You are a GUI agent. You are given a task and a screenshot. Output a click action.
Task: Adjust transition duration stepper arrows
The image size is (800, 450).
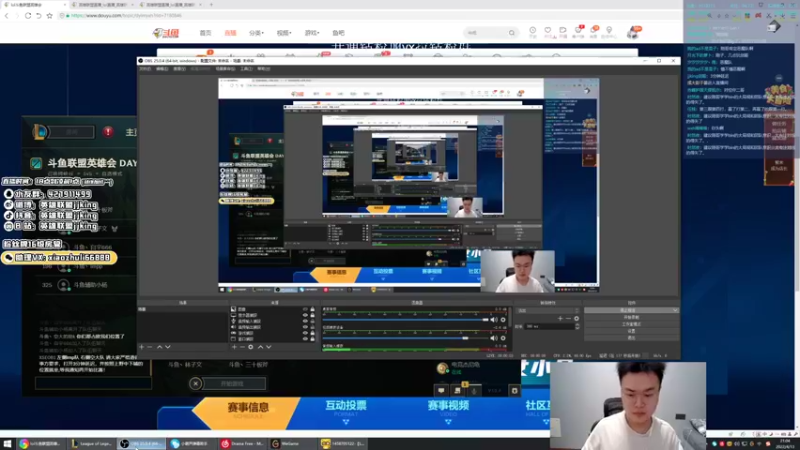[x=577, y=327]
